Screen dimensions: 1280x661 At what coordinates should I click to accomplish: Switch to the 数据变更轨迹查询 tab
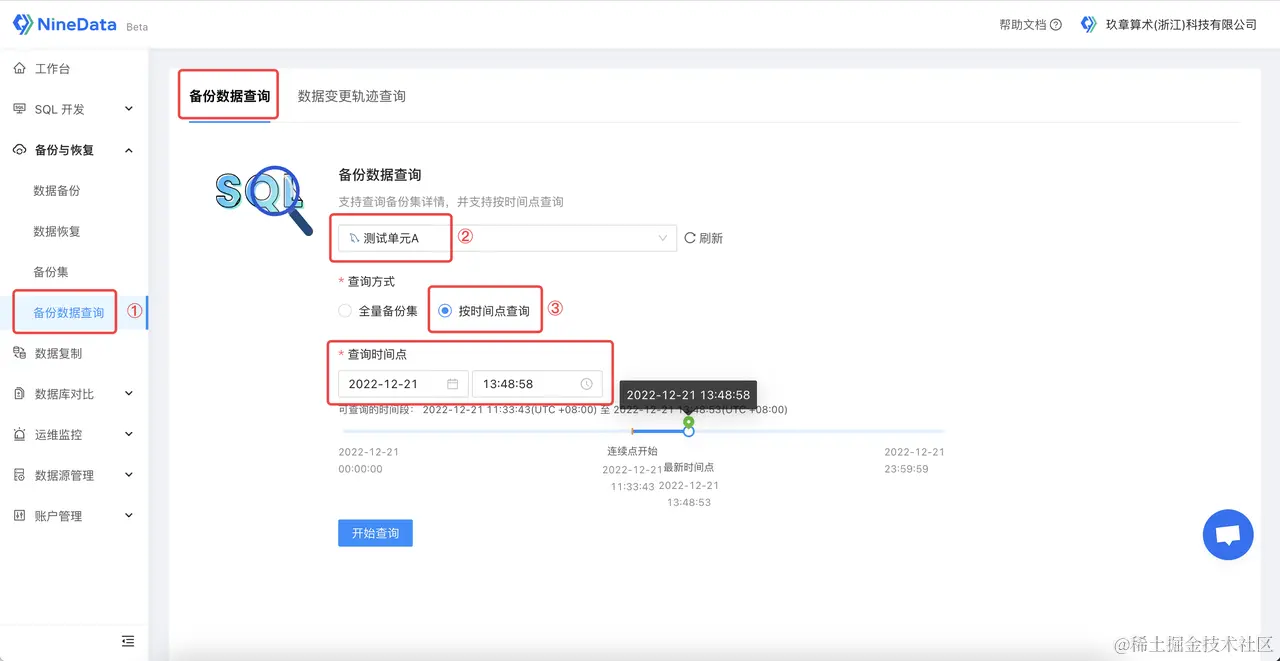[x=351, y=96]
